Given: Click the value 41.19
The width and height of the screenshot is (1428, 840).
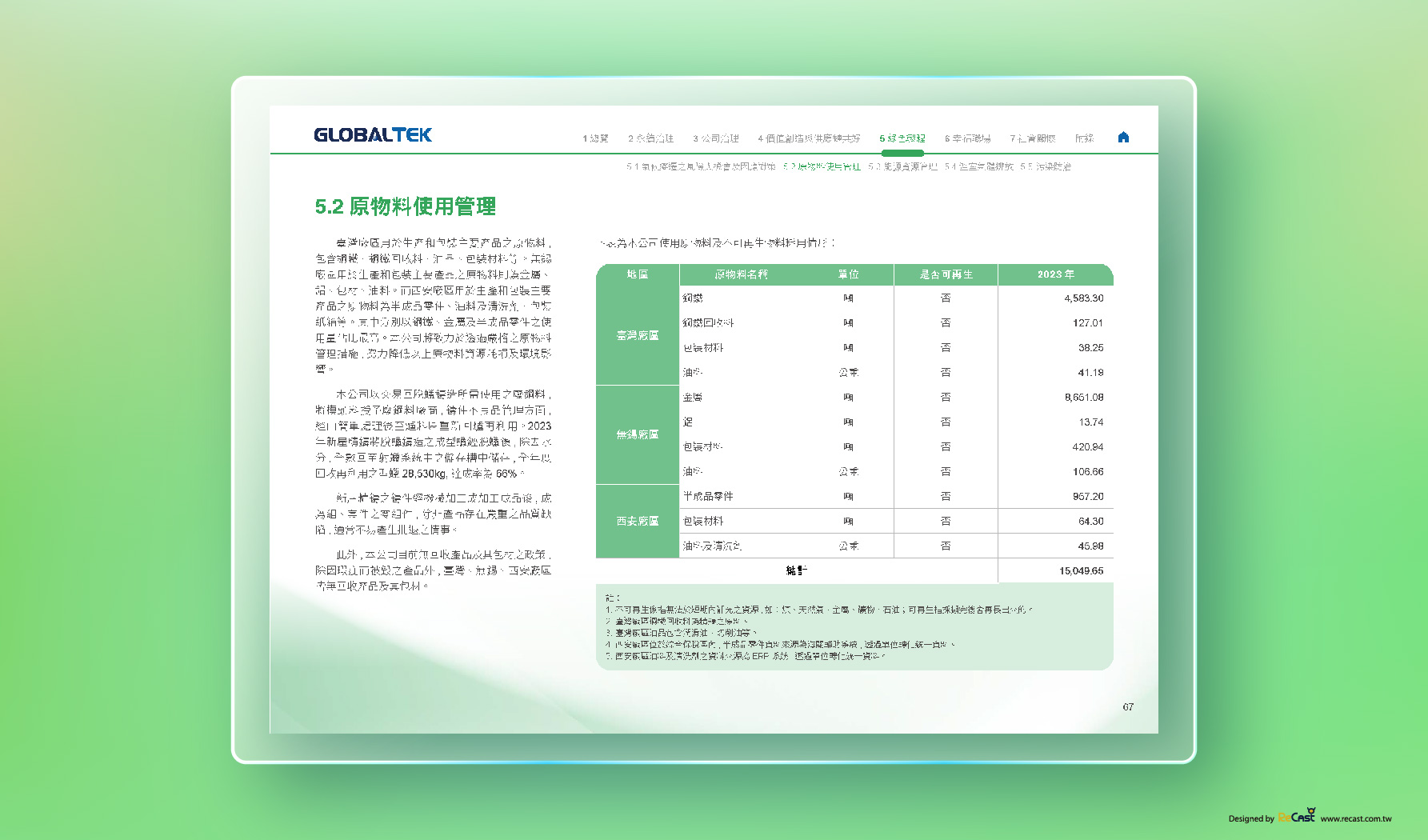Looking at the screenshot, I should 1090,373.
